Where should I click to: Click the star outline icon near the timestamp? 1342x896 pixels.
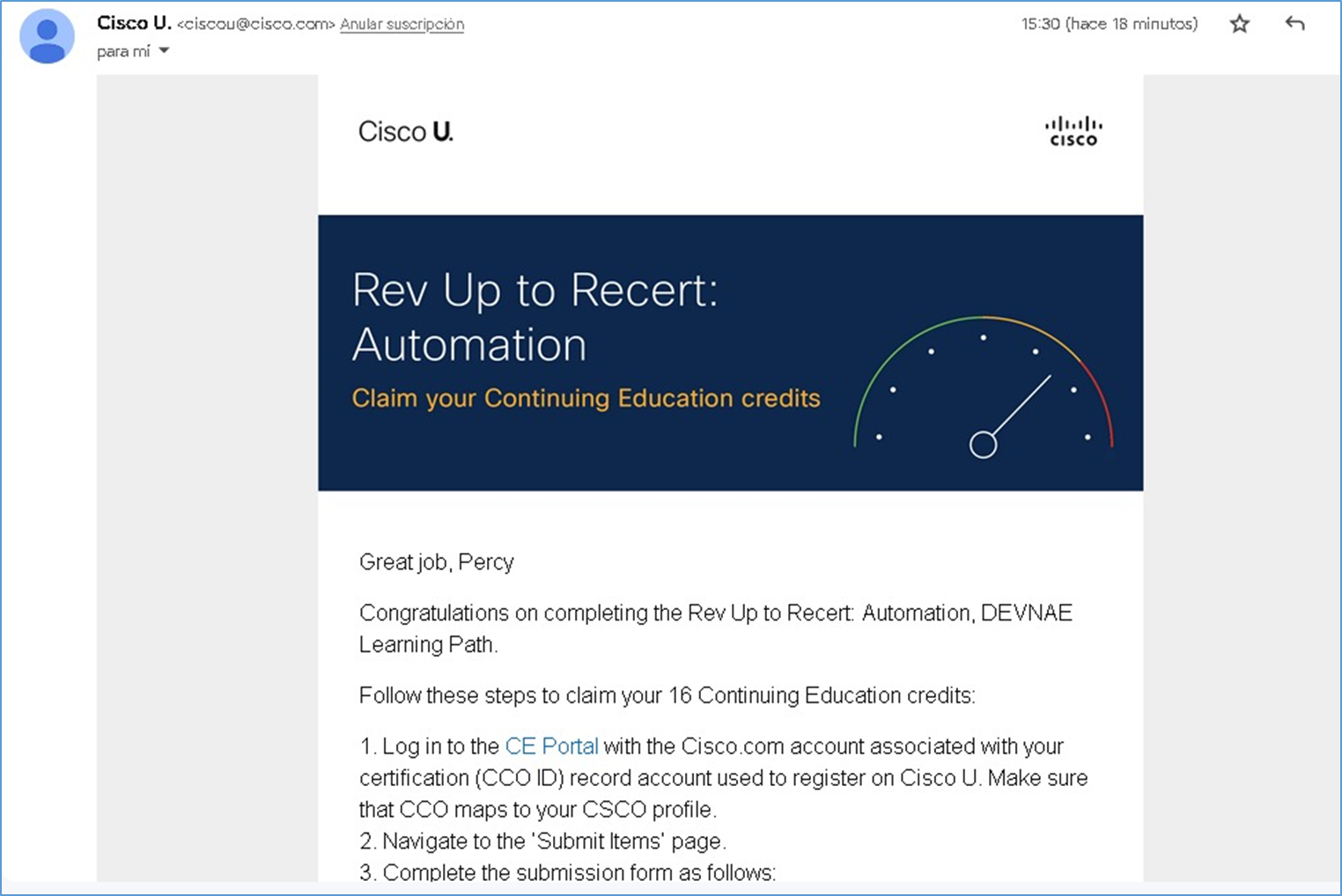click(x=1239, y=24)
